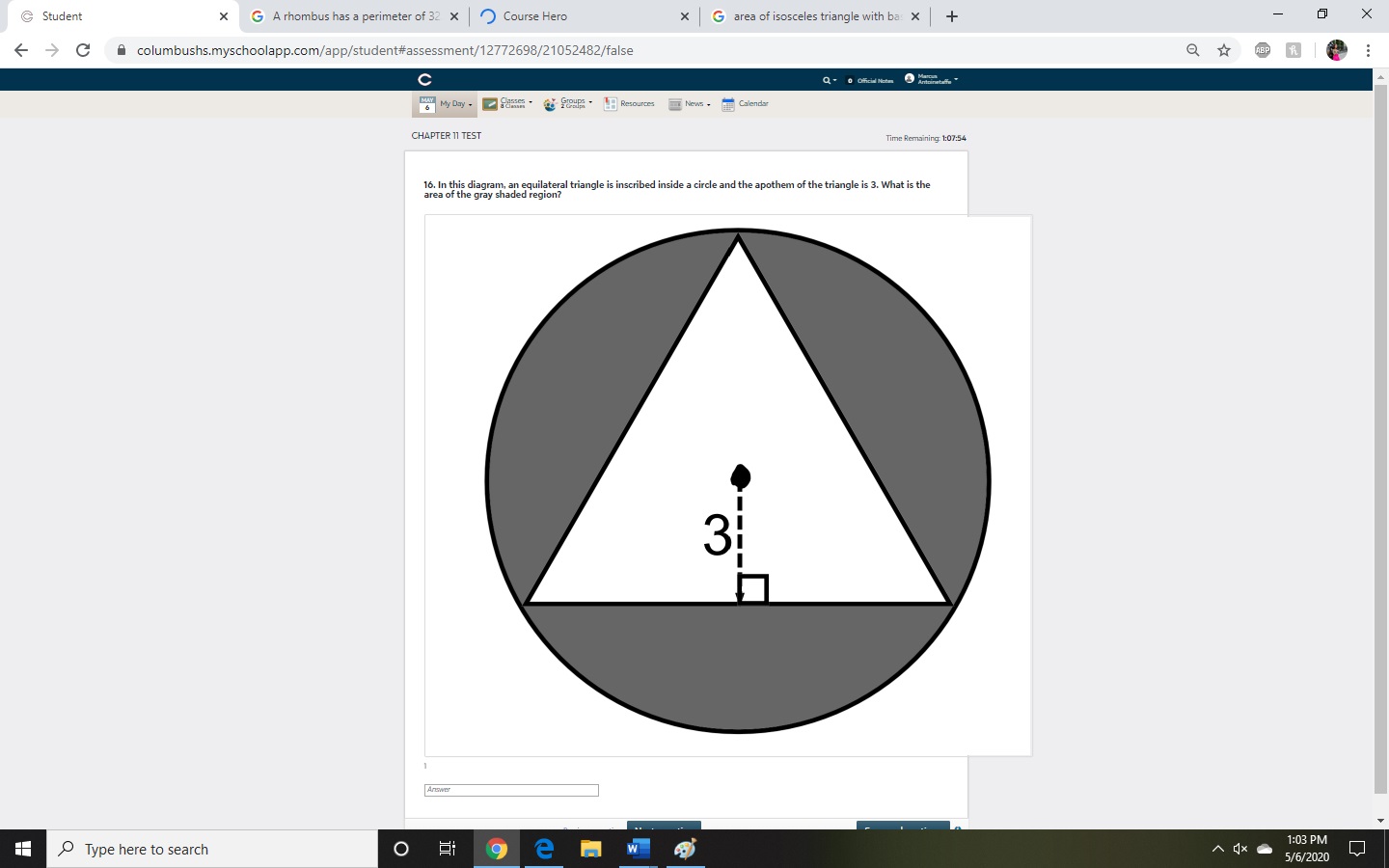Select the Groups globe icon

click(550, 103)
